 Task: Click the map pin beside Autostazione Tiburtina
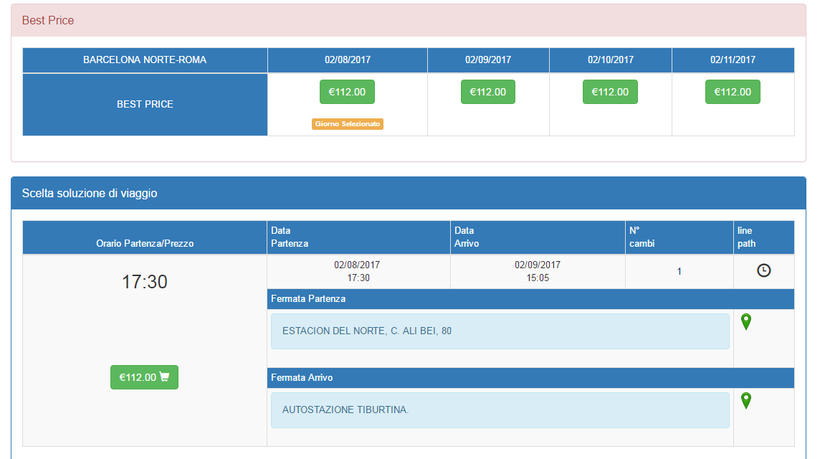pyautogui.click(x=746, y=401)
